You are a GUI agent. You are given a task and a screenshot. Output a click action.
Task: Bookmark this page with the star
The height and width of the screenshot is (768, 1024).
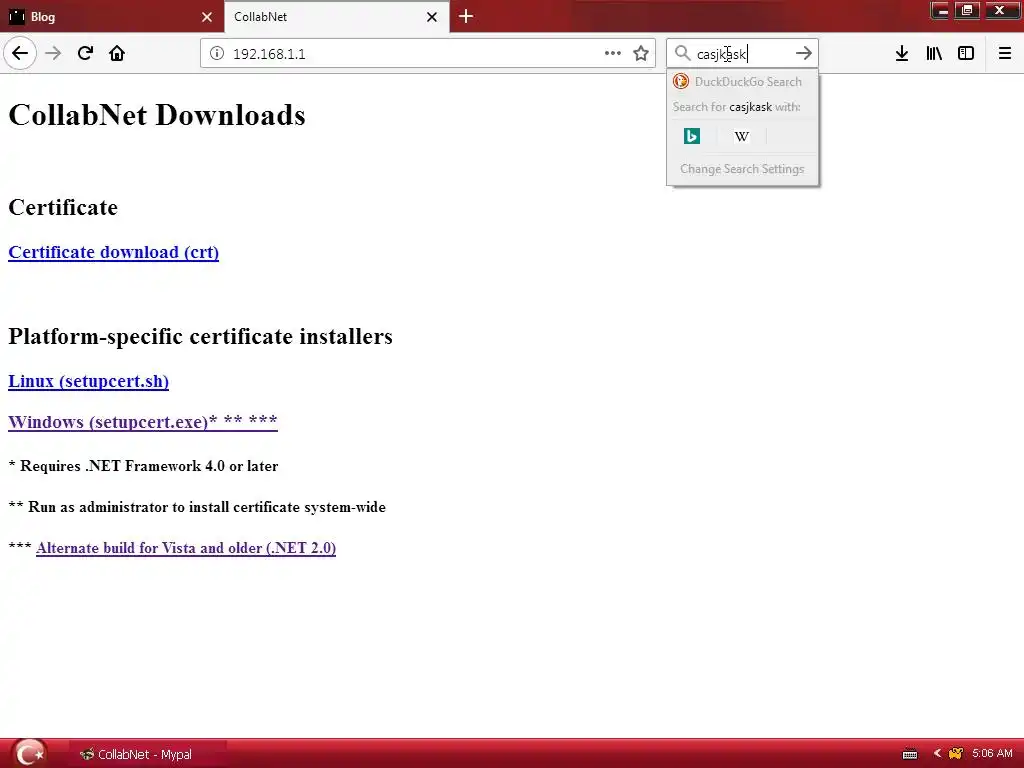tap(641, 53)
